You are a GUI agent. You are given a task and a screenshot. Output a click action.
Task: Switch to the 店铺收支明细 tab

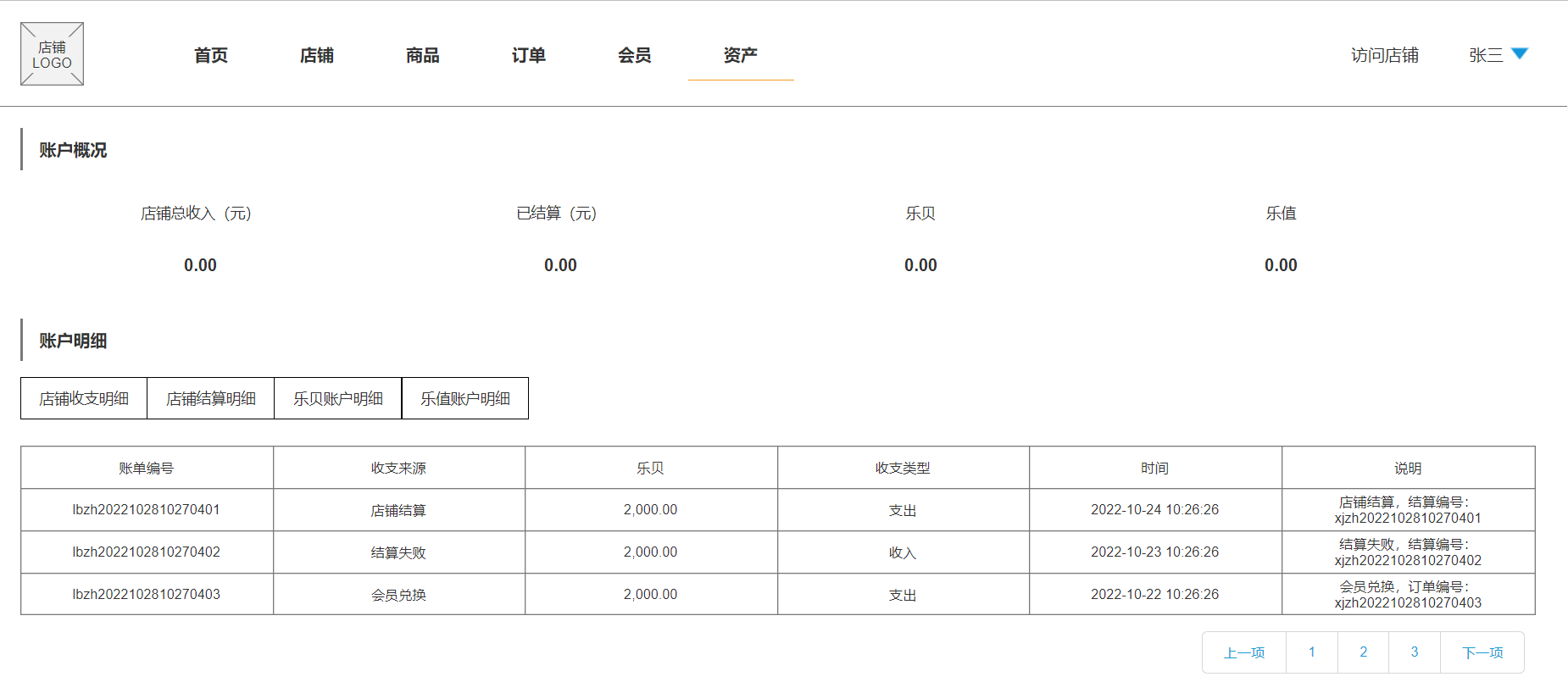tap(84, 398)
